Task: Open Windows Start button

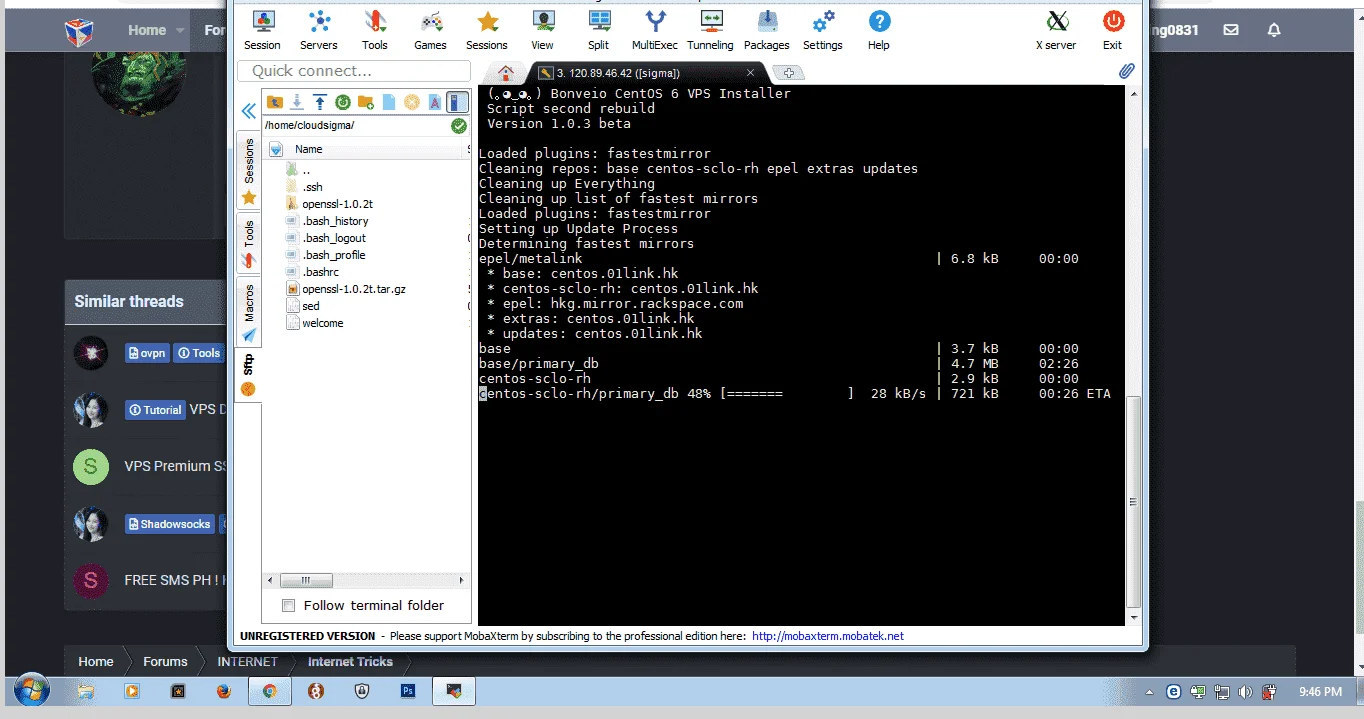Action: click(x=32, y=691)
